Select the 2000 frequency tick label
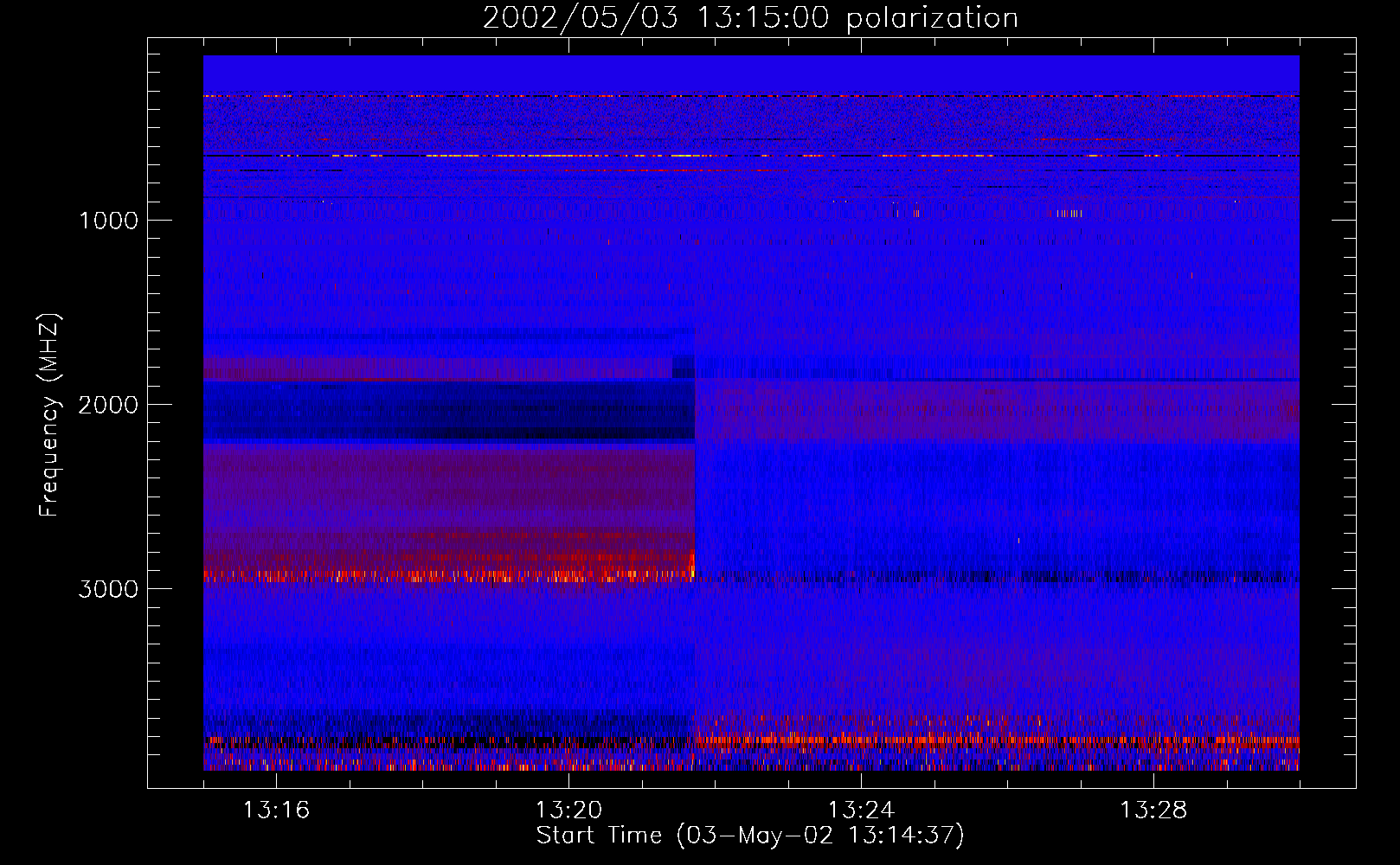Image resolution: width=1400 pixels, height=865 pixels. (x=108, y=405)
